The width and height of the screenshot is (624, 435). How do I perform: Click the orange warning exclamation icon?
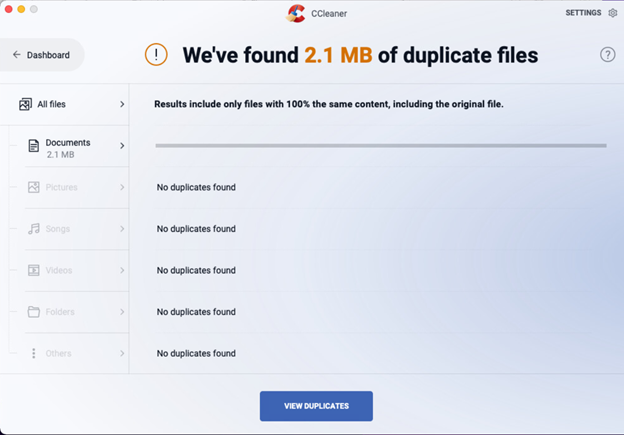[x=157, y=54]
